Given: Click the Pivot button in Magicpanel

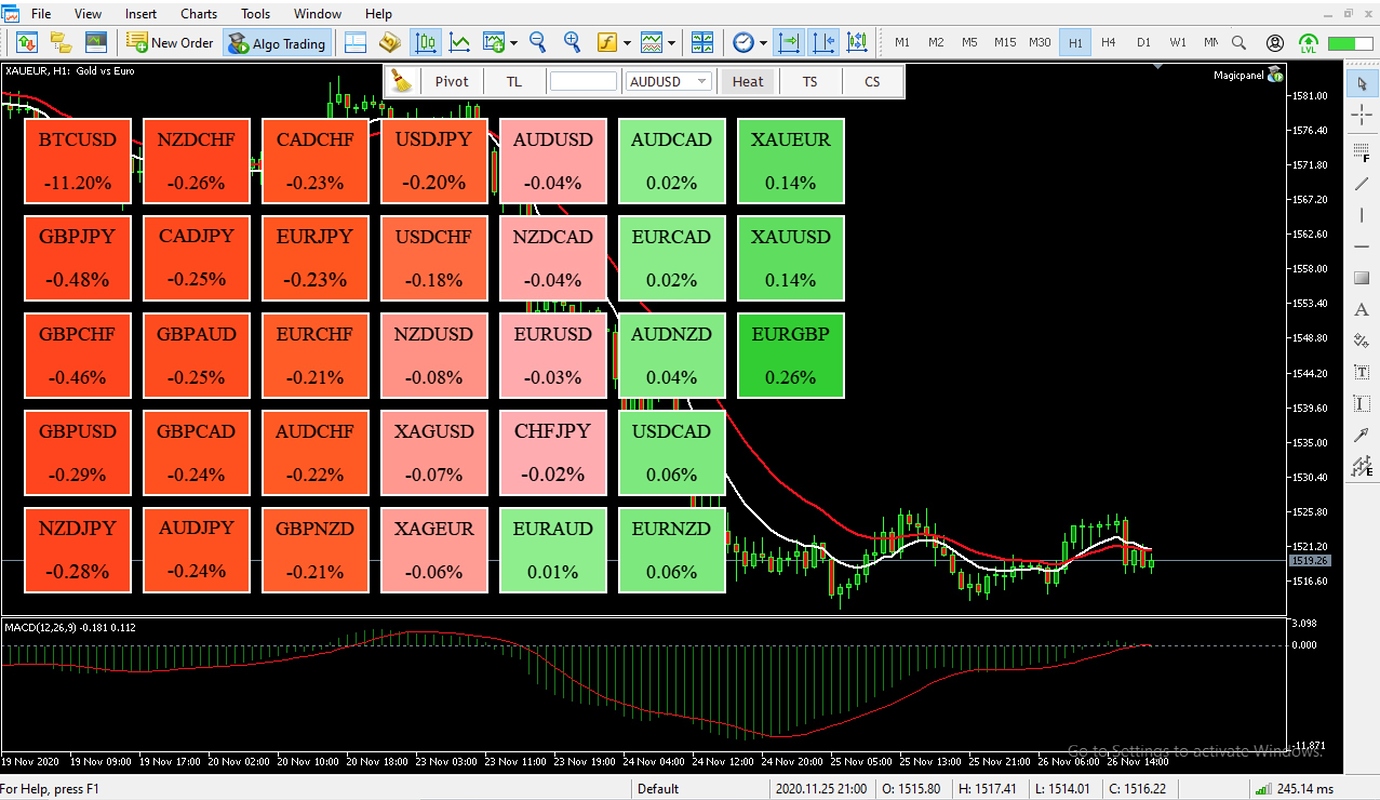Looking at the screenshot, I should tap(451, 81).
